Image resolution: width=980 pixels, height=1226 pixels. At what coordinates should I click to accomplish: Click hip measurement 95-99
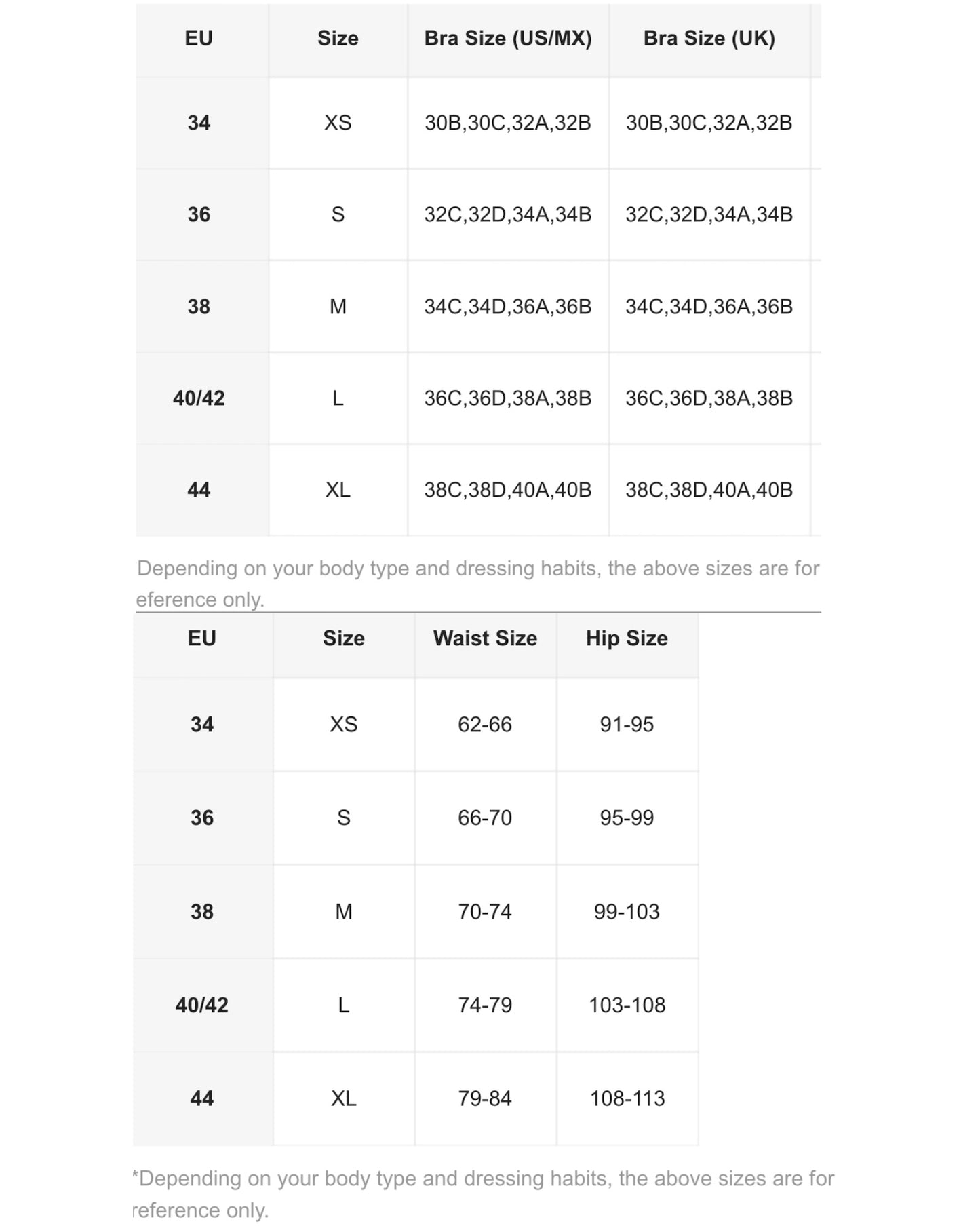[x=627, y=818]
